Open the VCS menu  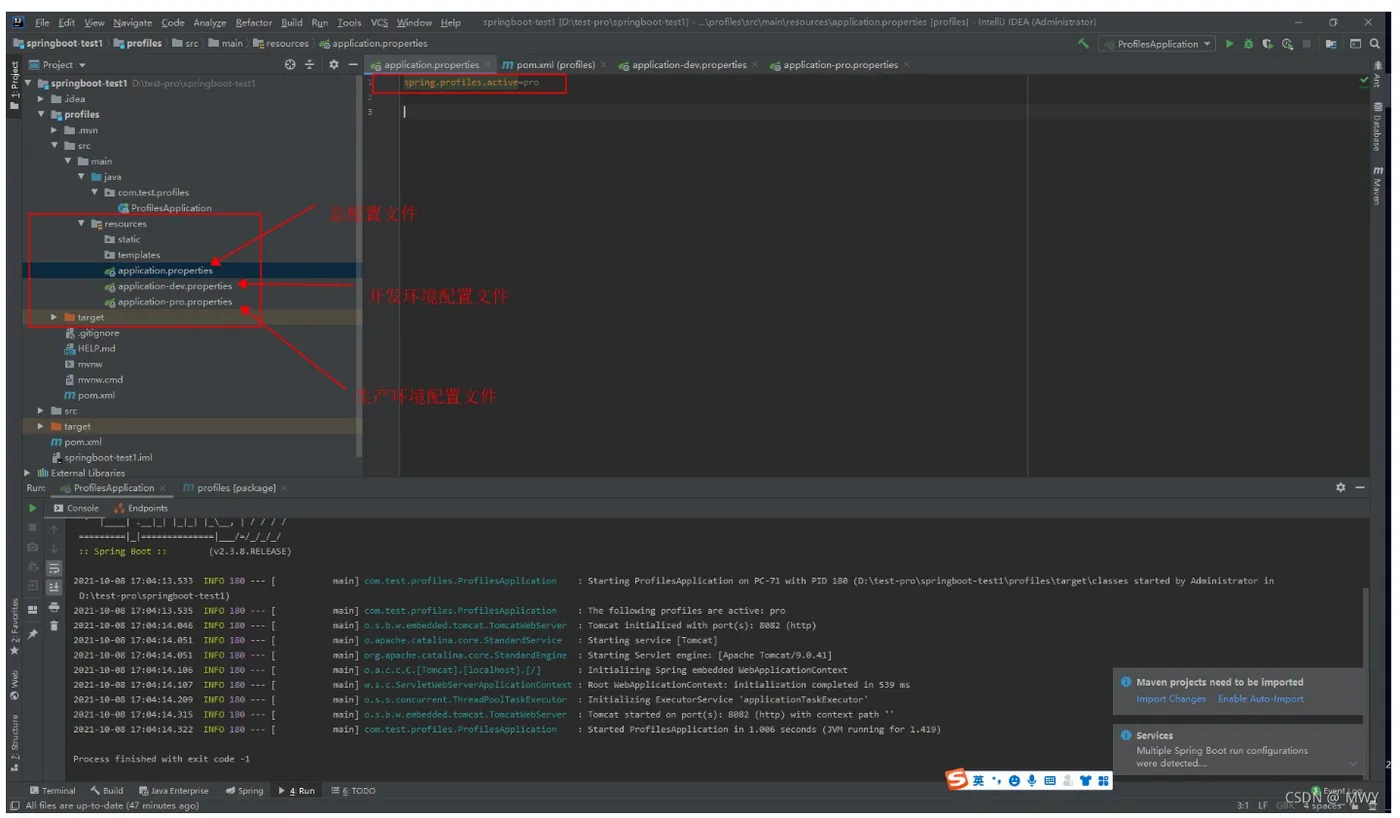point(379,22)
